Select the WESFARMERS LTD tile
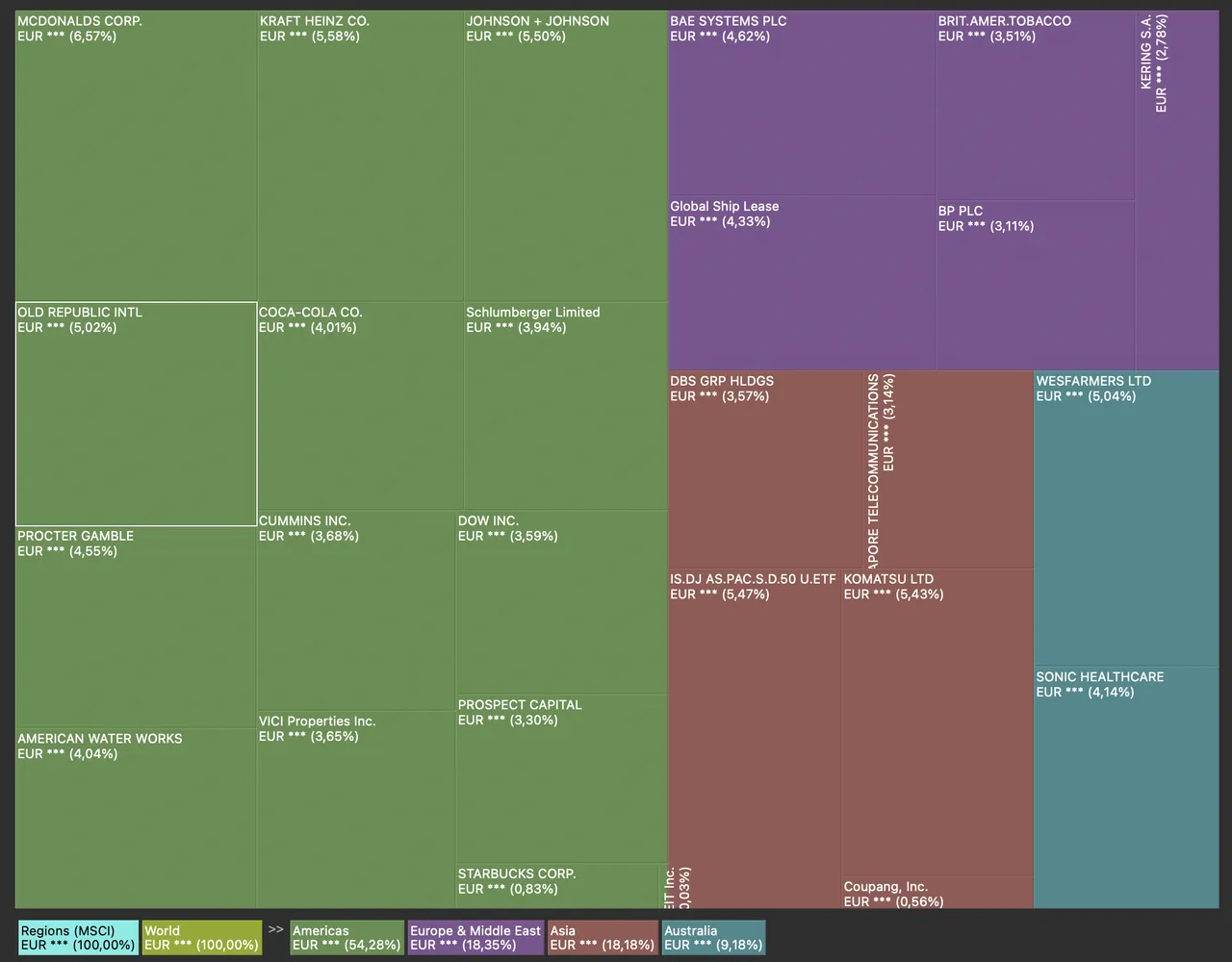This screenshot has height=962, width=1232. pyautogui.click(x=1126, y=519)
